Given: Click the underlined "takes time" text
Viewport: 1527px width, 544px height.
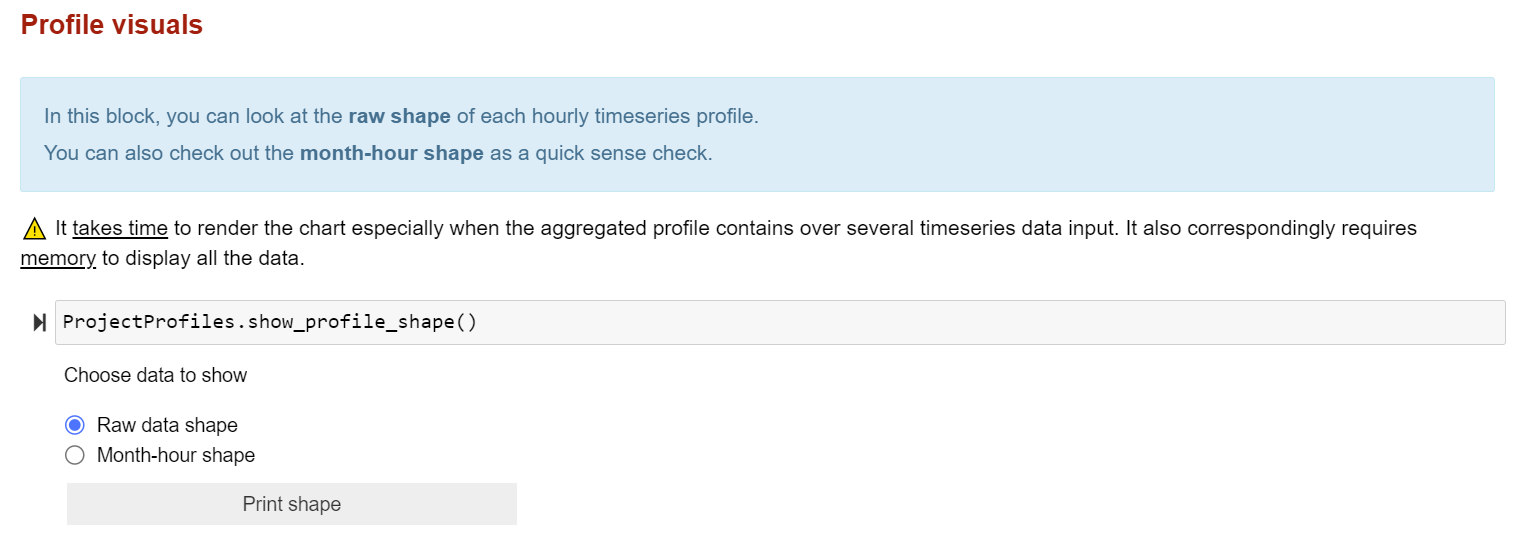Looking at the screenshot, I should (120, 228).
